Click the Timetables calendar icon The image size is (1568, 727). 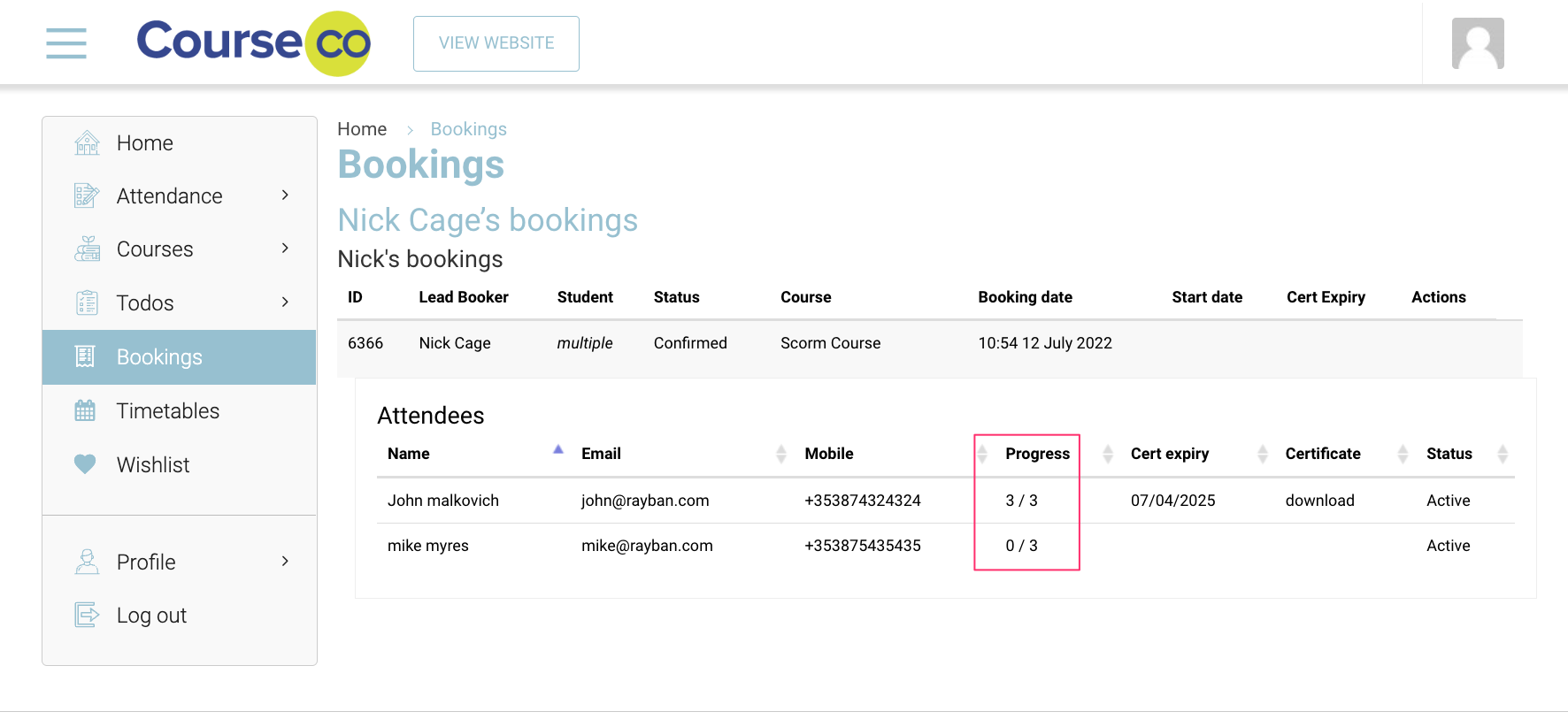85,411
